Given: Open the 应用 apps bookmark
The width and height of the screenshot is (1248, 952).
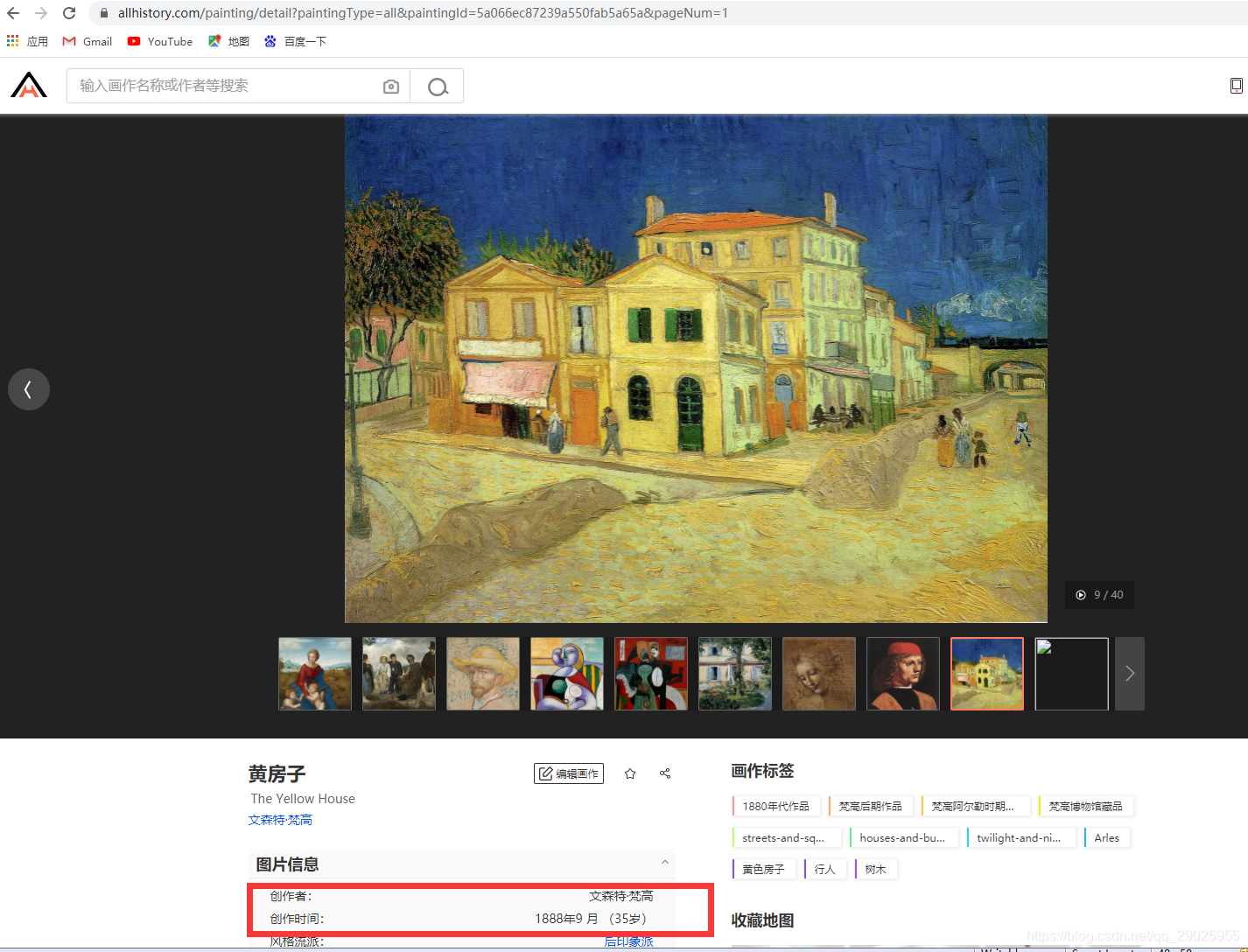Looking at the screenshot, I should 27,41.
